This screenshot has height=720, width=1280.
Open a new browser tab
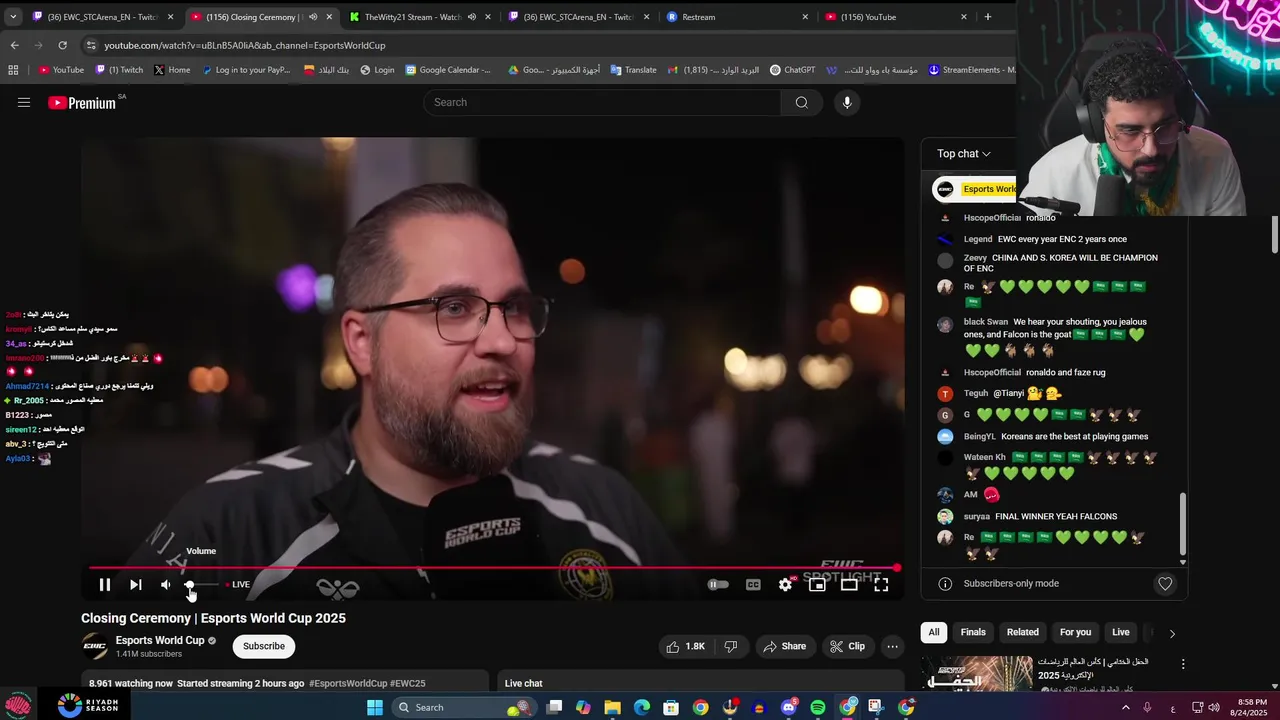tap(988, 17)
